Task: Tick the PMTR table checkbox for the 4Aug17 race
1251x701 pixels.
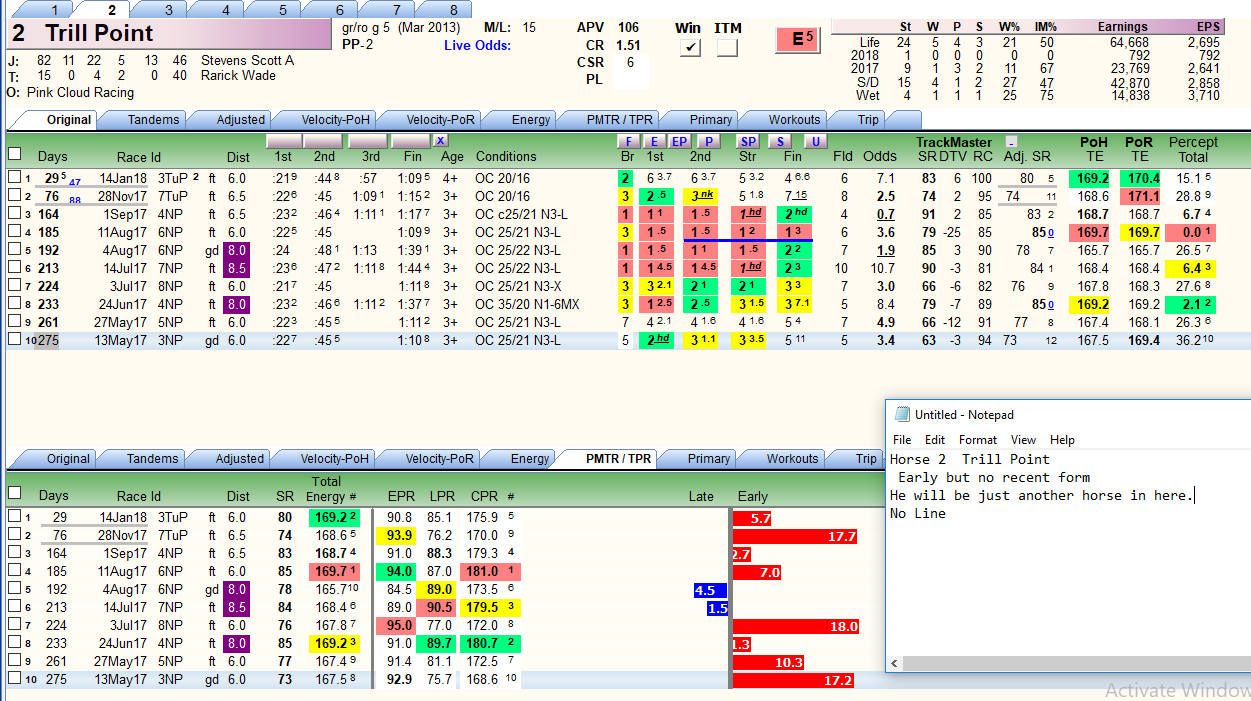Action: tap(14, 590)
